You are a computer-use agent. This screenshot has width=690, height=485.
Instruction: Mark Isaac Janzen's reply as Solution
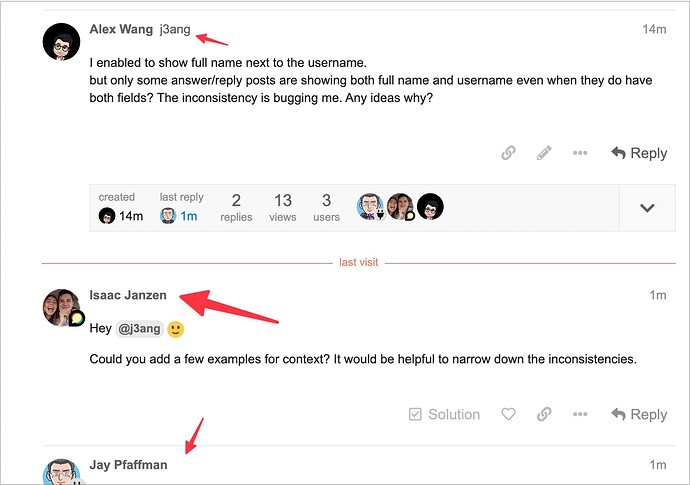444,414
